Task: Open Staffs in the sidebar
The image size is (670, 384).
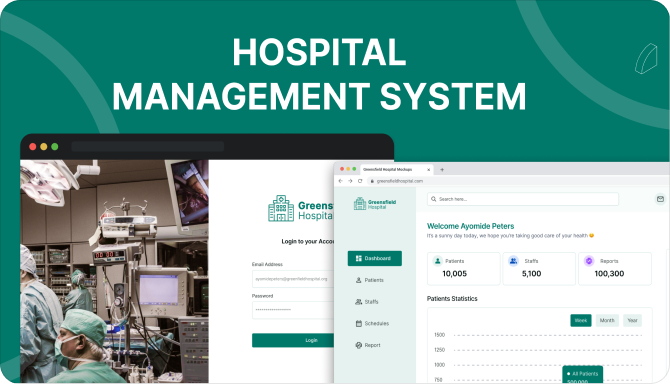Action: (x=367, y=302)
